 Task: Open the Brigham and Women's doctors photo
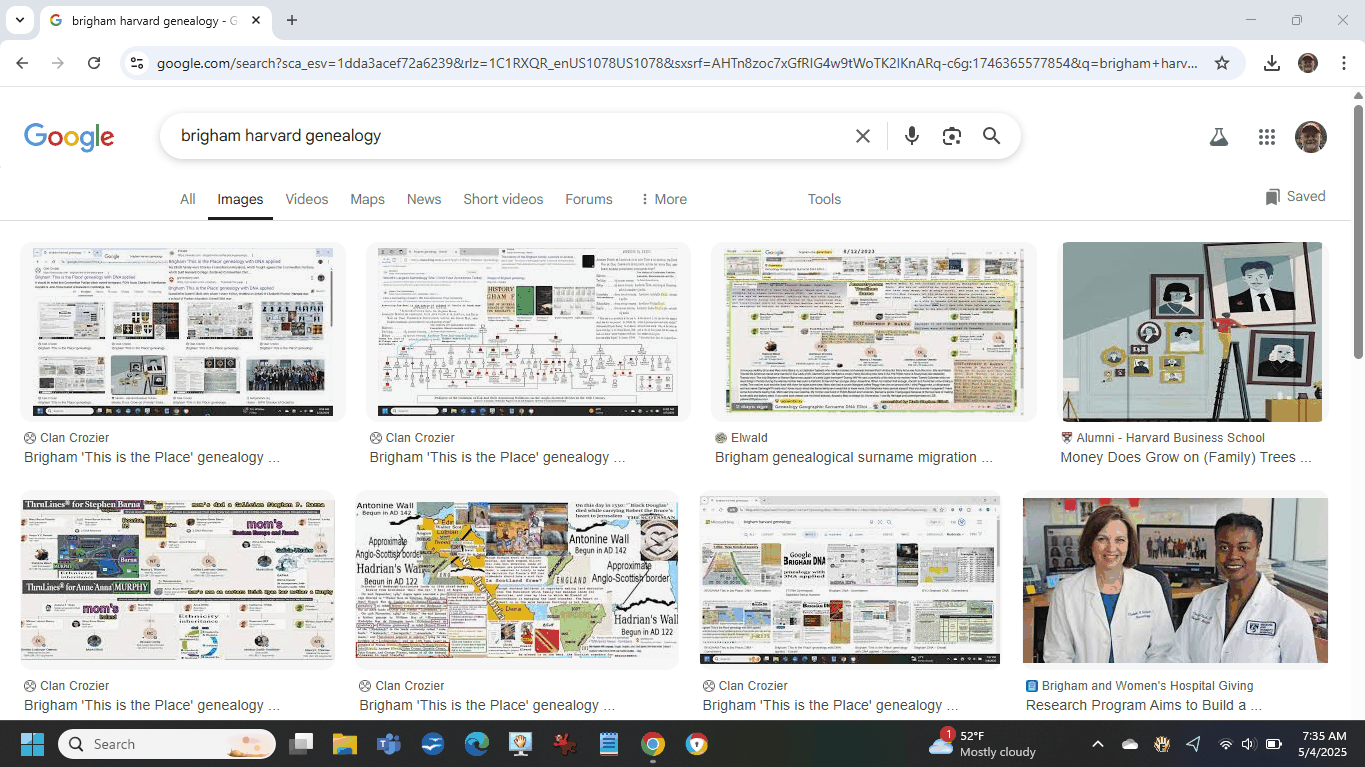coord(1175,579)
